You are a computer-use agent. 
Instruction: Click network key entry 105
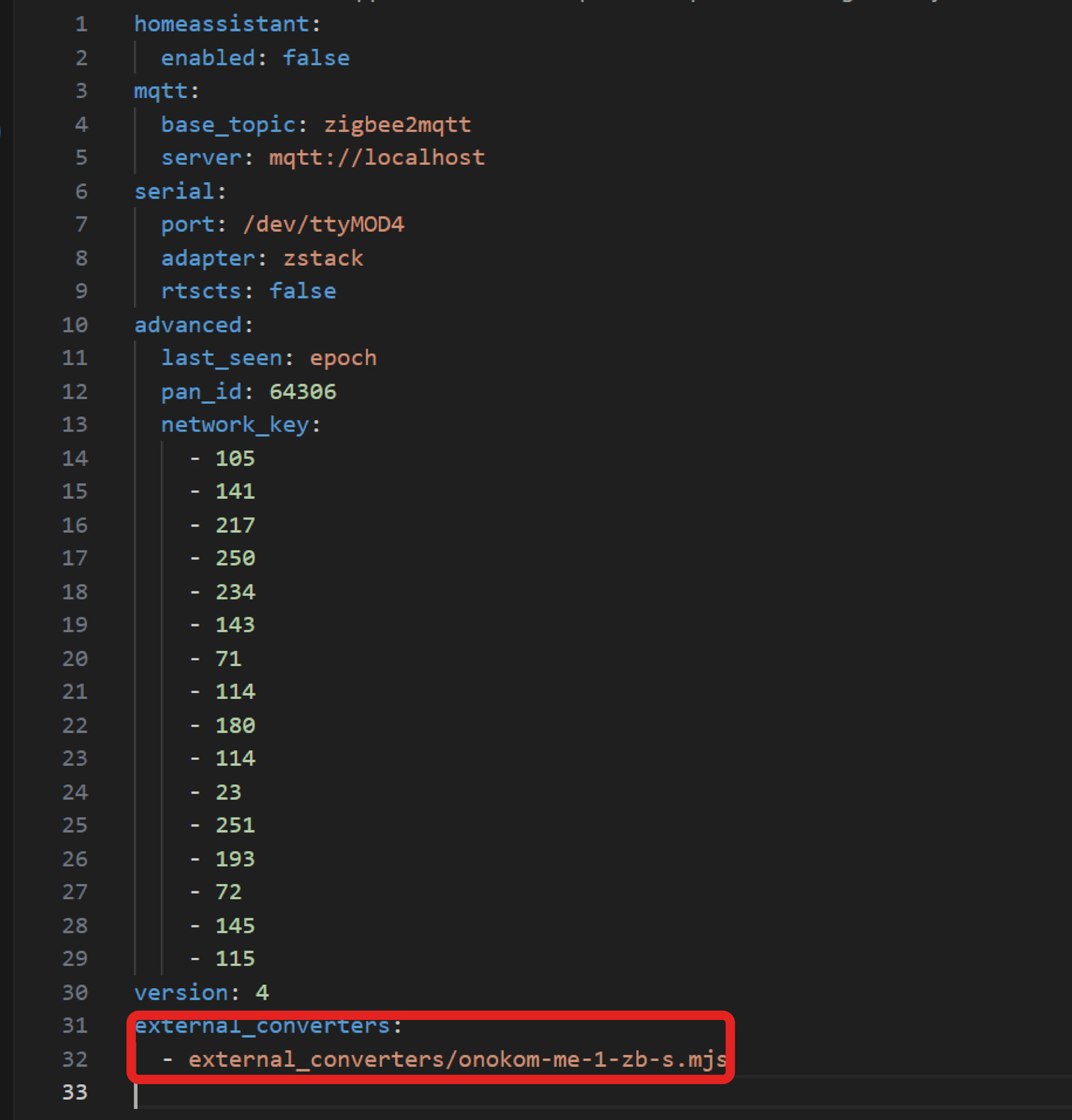pos(234,458)
